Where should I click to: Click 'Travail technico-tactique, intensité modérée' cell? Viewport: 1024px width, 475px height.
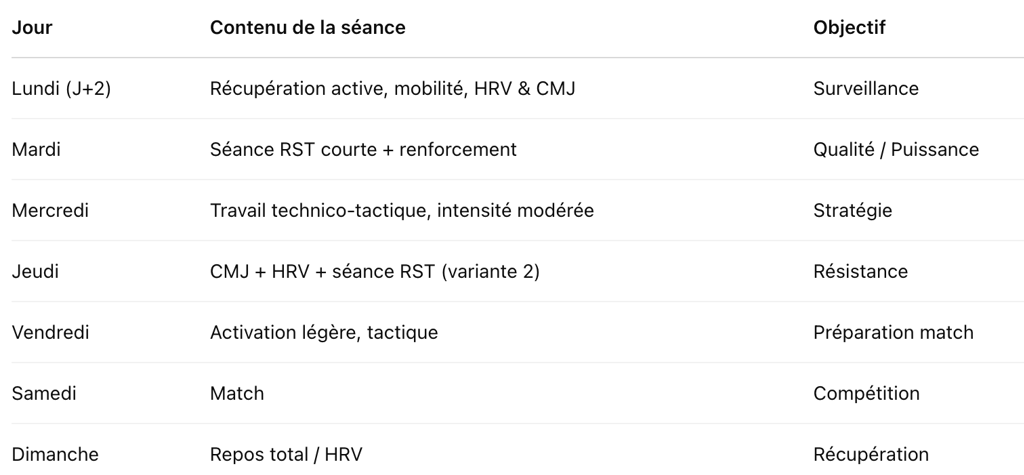point(402,211)
